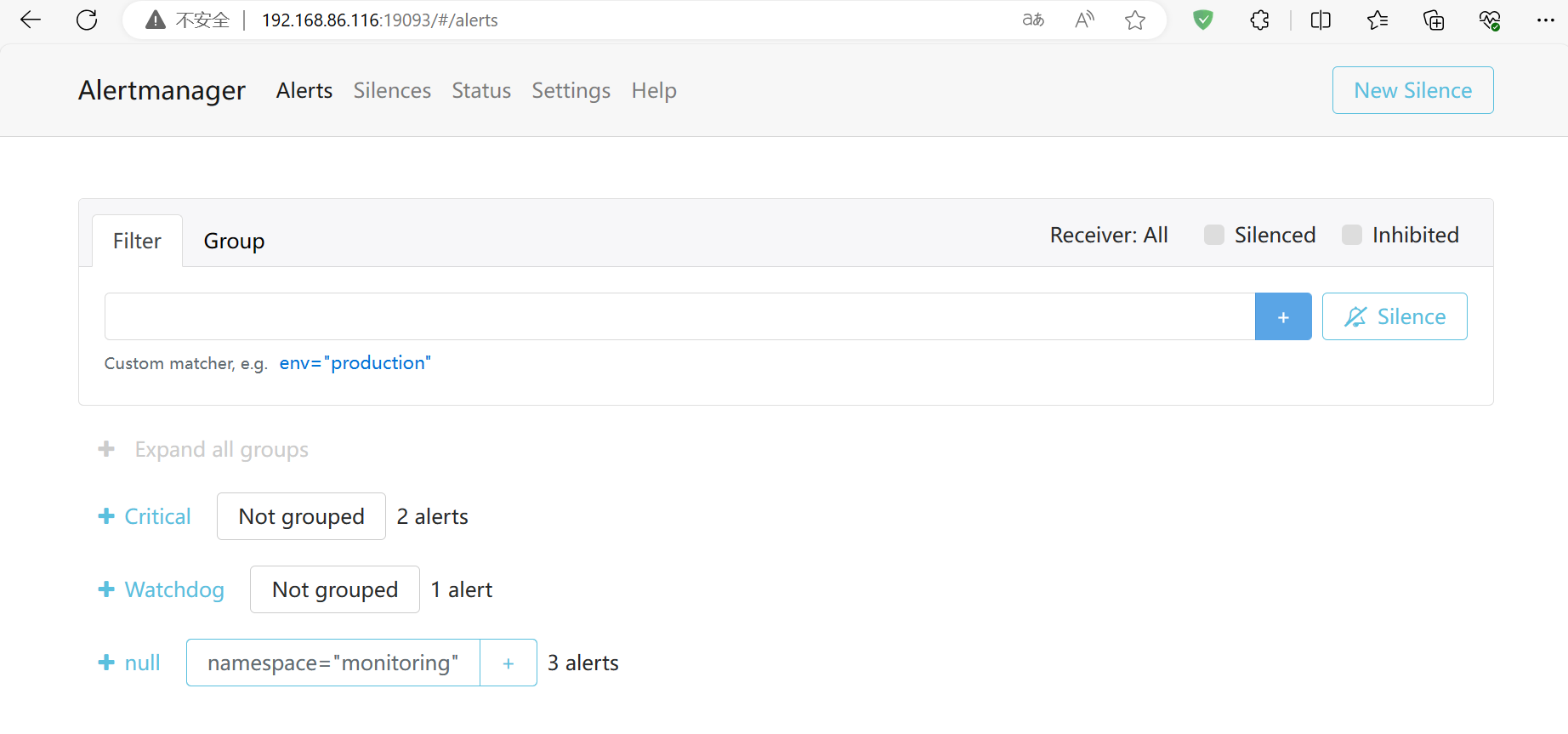Reload the page with the refresh icon
The image size is (1568, 734).
(87, 20)
